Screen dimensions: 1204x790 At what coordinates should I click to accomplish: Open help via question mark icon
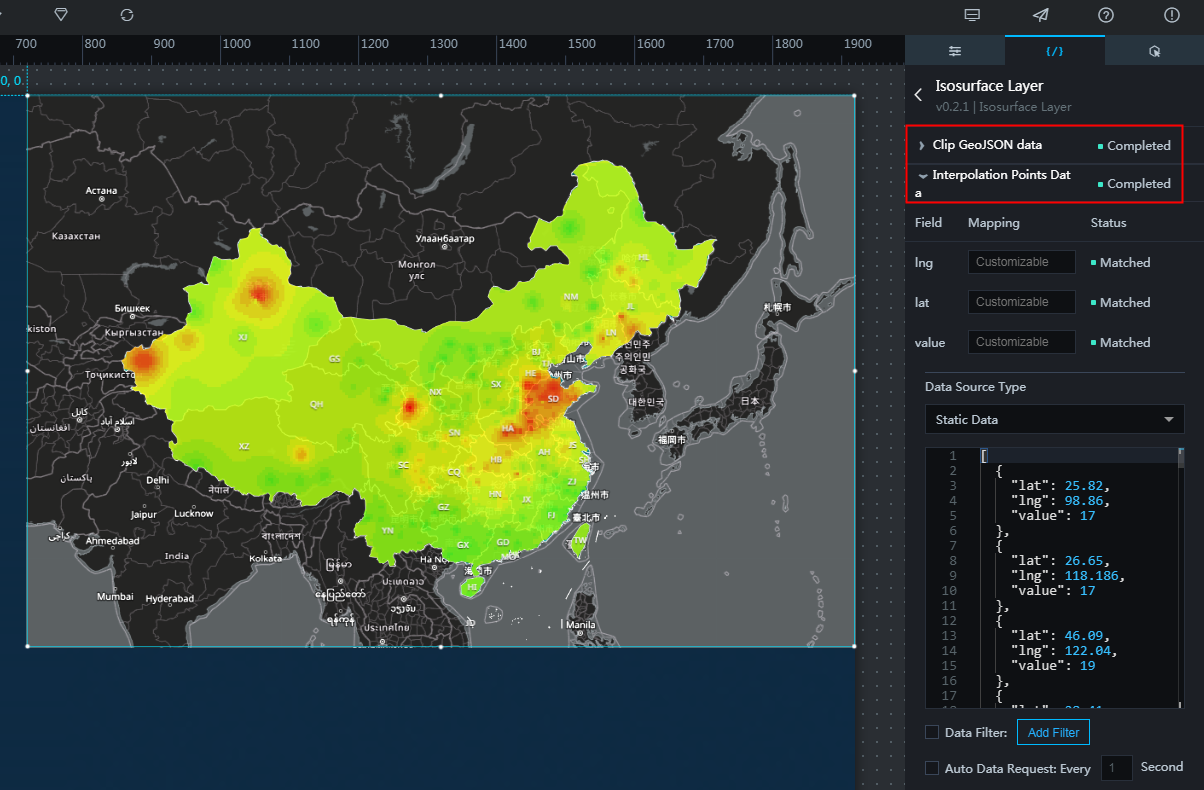[x=1106, y=15]
